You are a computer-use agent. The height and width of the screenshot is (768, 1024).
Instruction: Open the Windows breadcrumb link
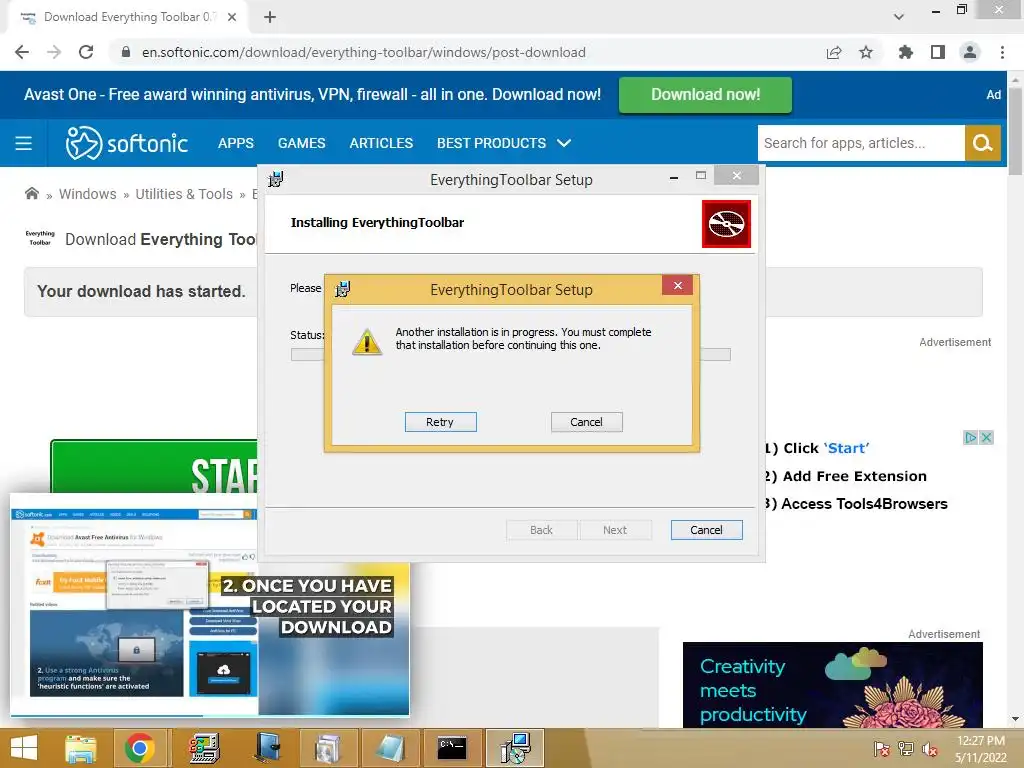click(x=88, y=194)
